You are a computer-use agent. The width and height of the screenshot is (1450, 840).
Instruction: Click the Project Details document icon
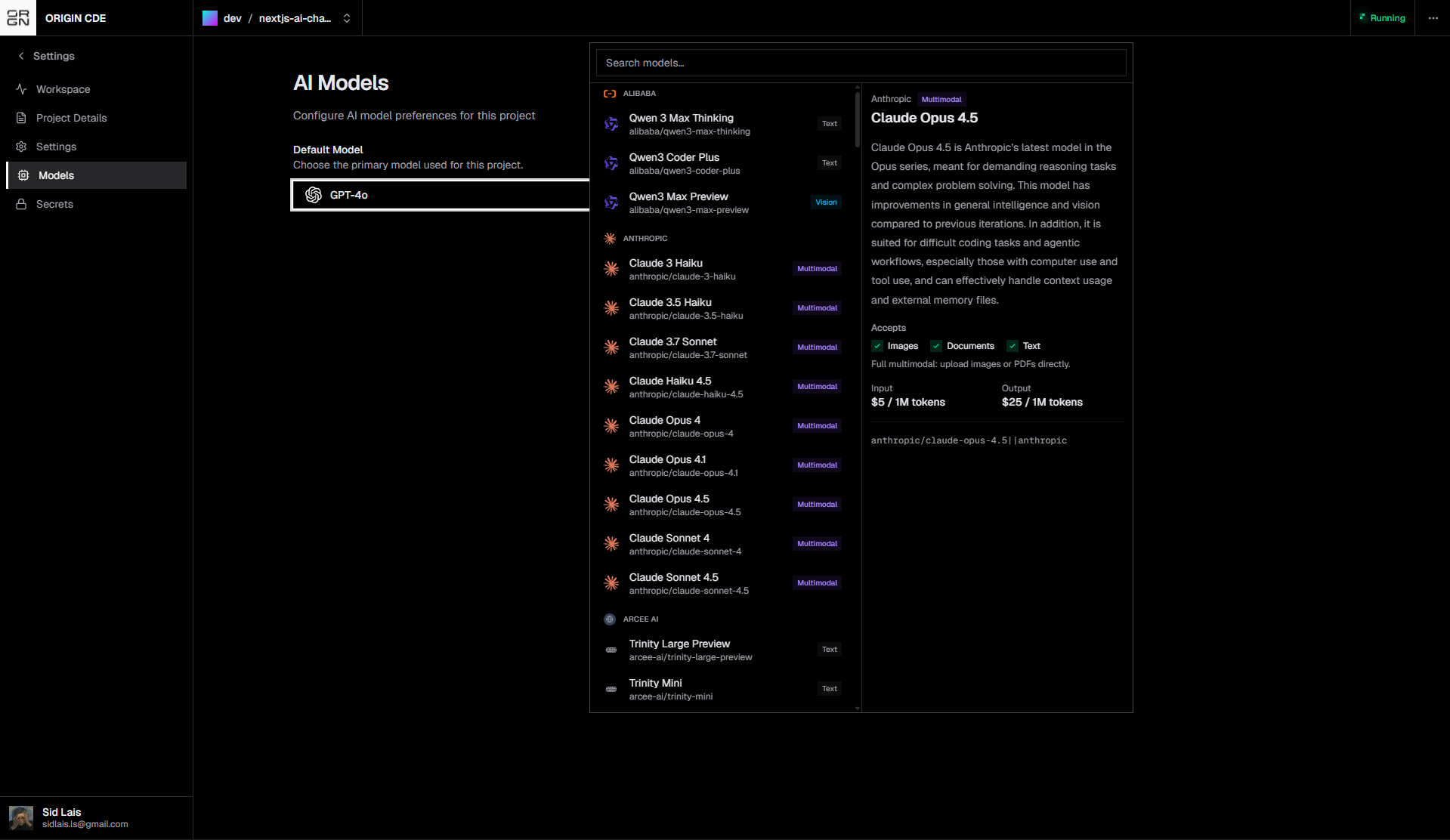click(x=21, y=118)
